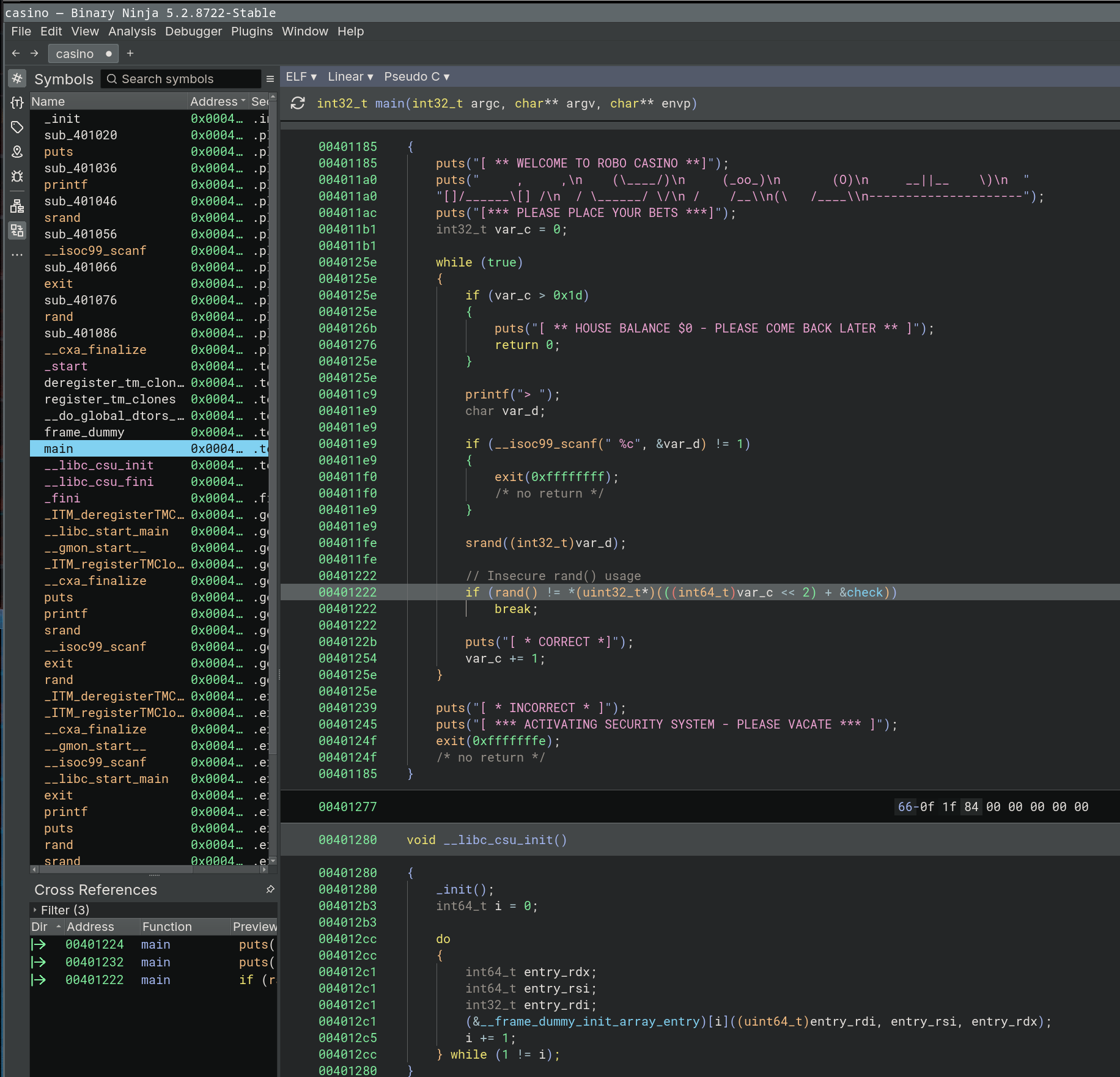The height and width of the screenshot is (1077, 1120).
Task: Open the Linear view mode dropdown
Action: pos(350,76)
